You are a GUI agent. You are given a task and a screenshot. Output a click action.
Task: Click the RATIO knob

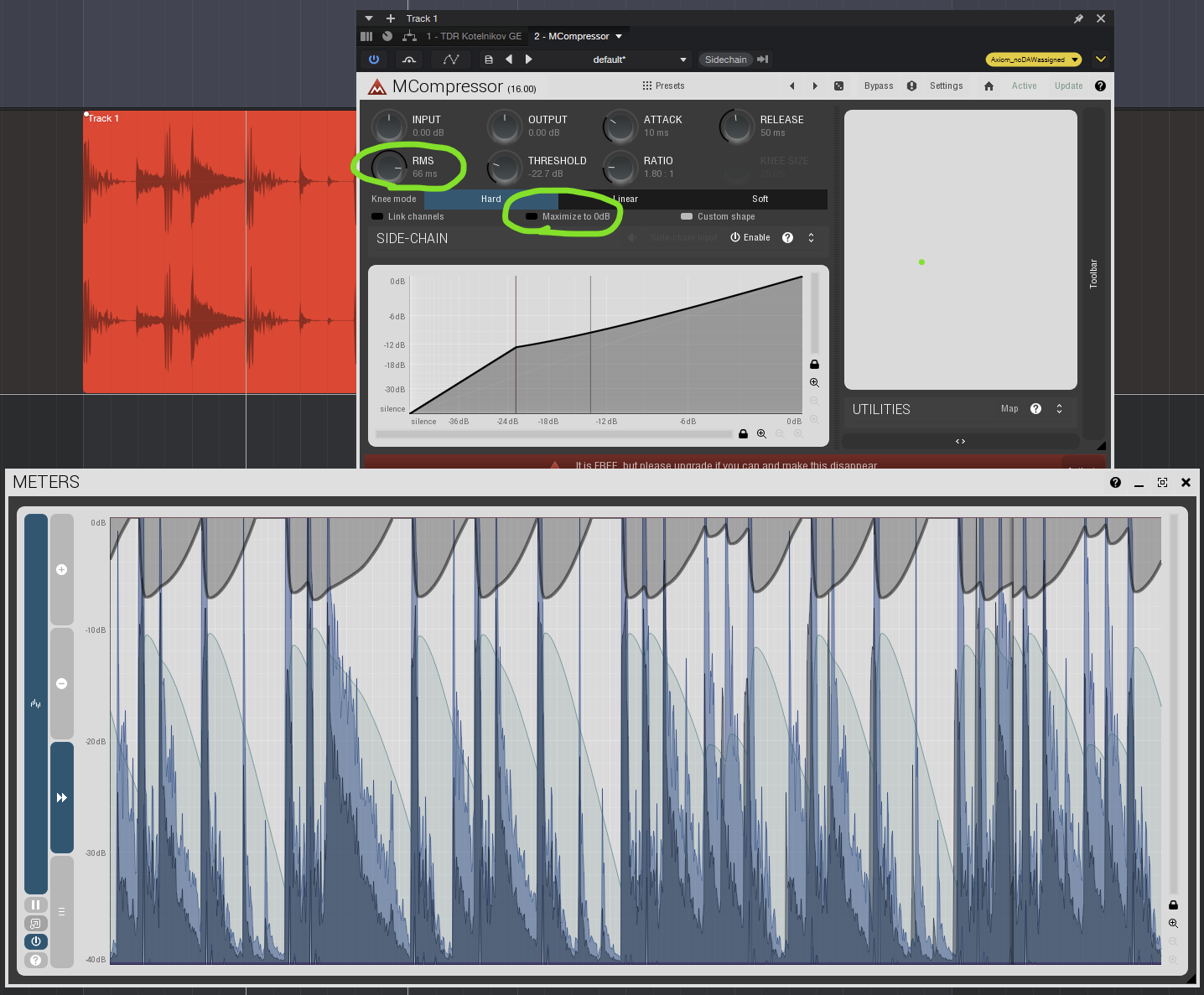point(620,167)
